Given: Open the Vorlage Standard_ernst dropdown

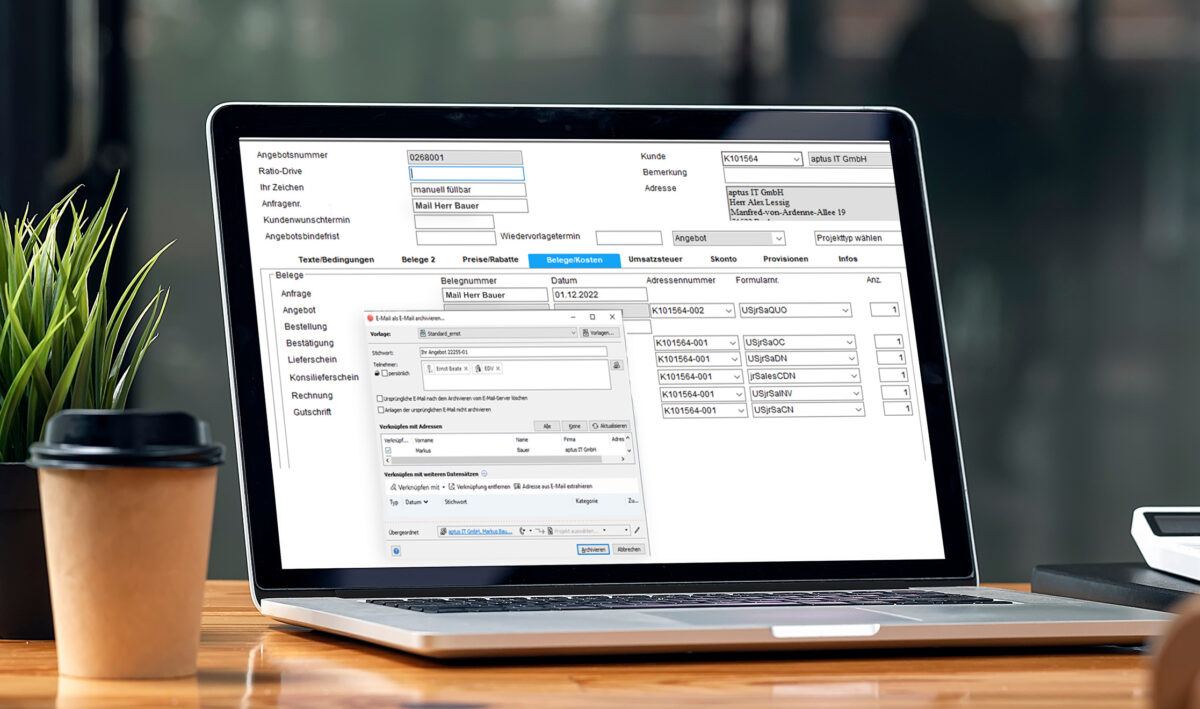Looking at the screenshot, I should (572, 333).
